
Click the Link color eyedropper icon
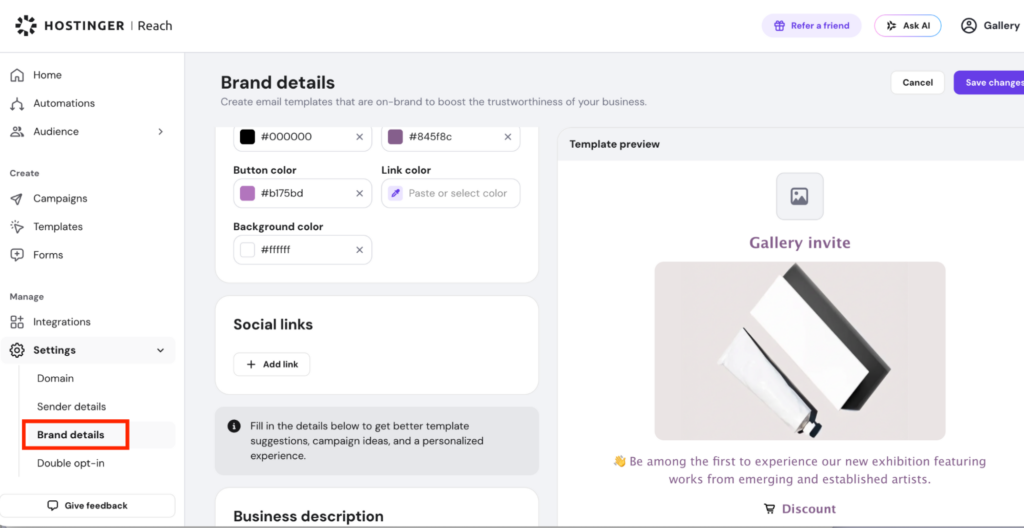point(395,193)
